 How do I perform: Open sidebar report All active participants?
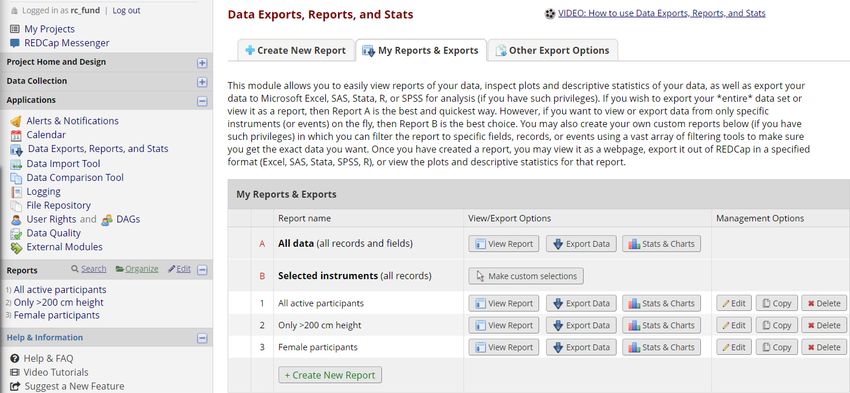click(60, 290)
